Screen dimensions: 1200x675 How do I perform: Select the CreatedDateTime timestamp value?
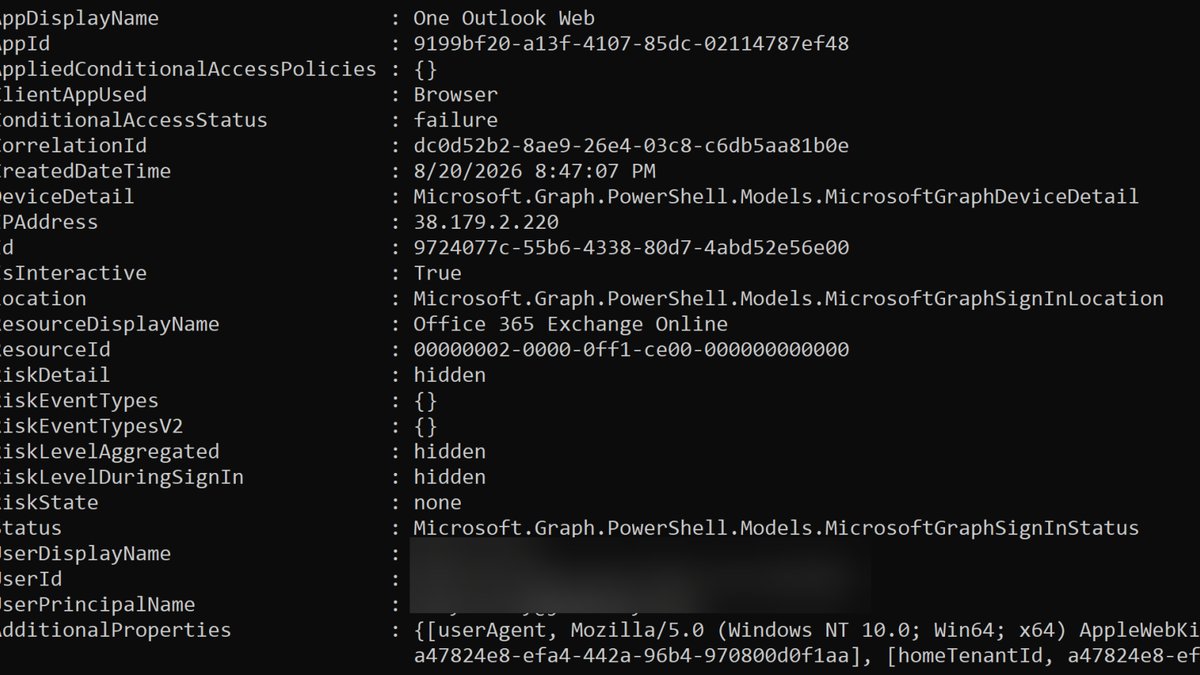click(x=534, y=171)
